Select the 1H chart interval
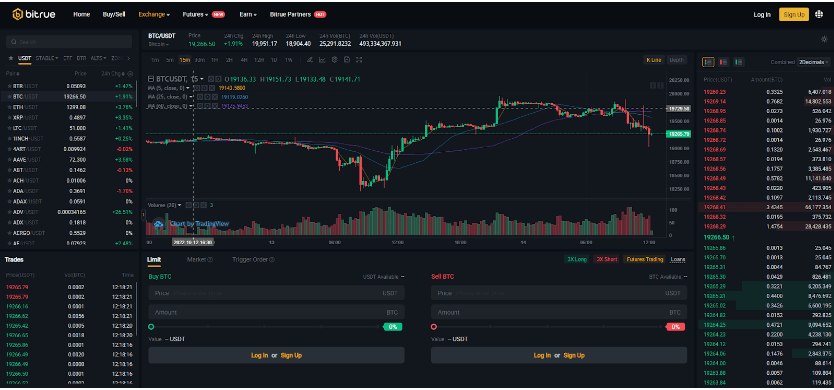The width and height of the screenshot is (834, 390). point(214,60)
